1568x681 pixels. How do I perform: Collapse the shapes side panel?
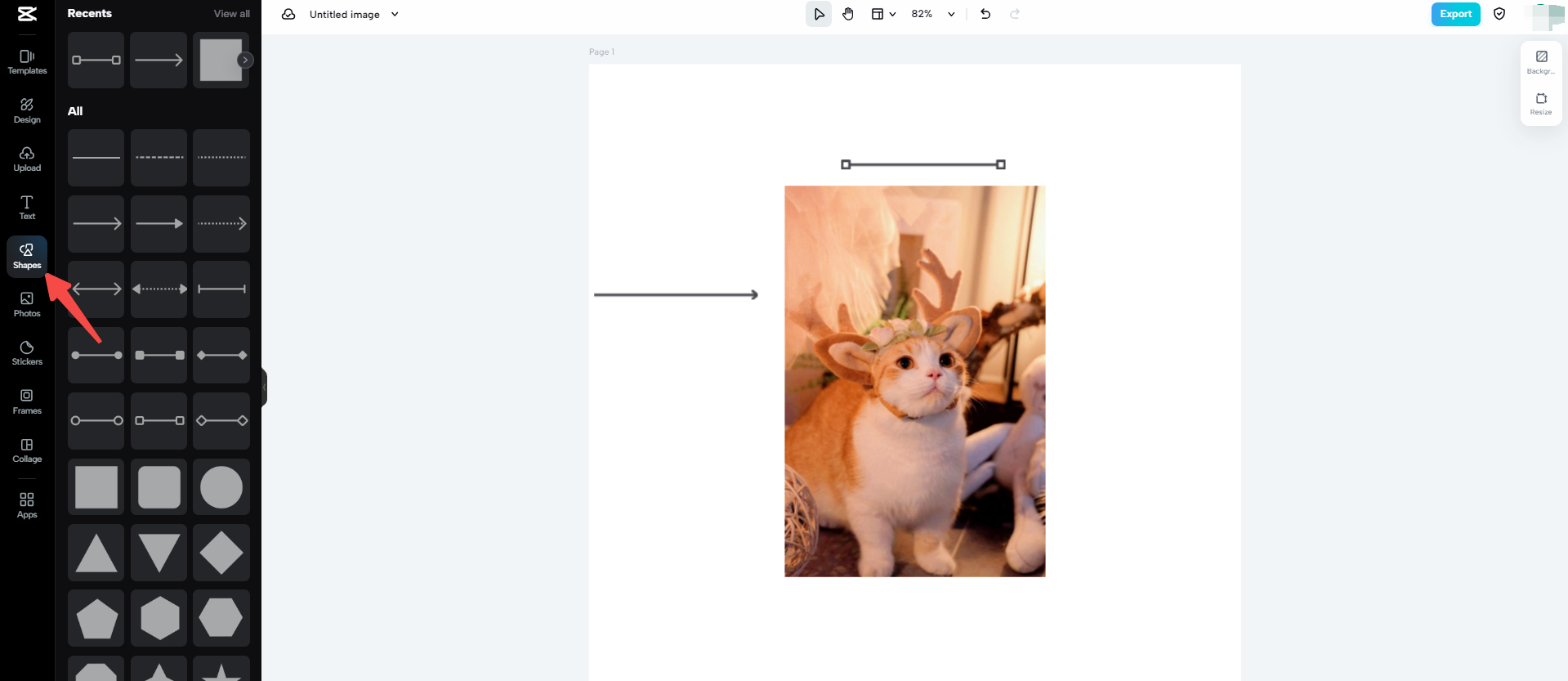[264, 388]
